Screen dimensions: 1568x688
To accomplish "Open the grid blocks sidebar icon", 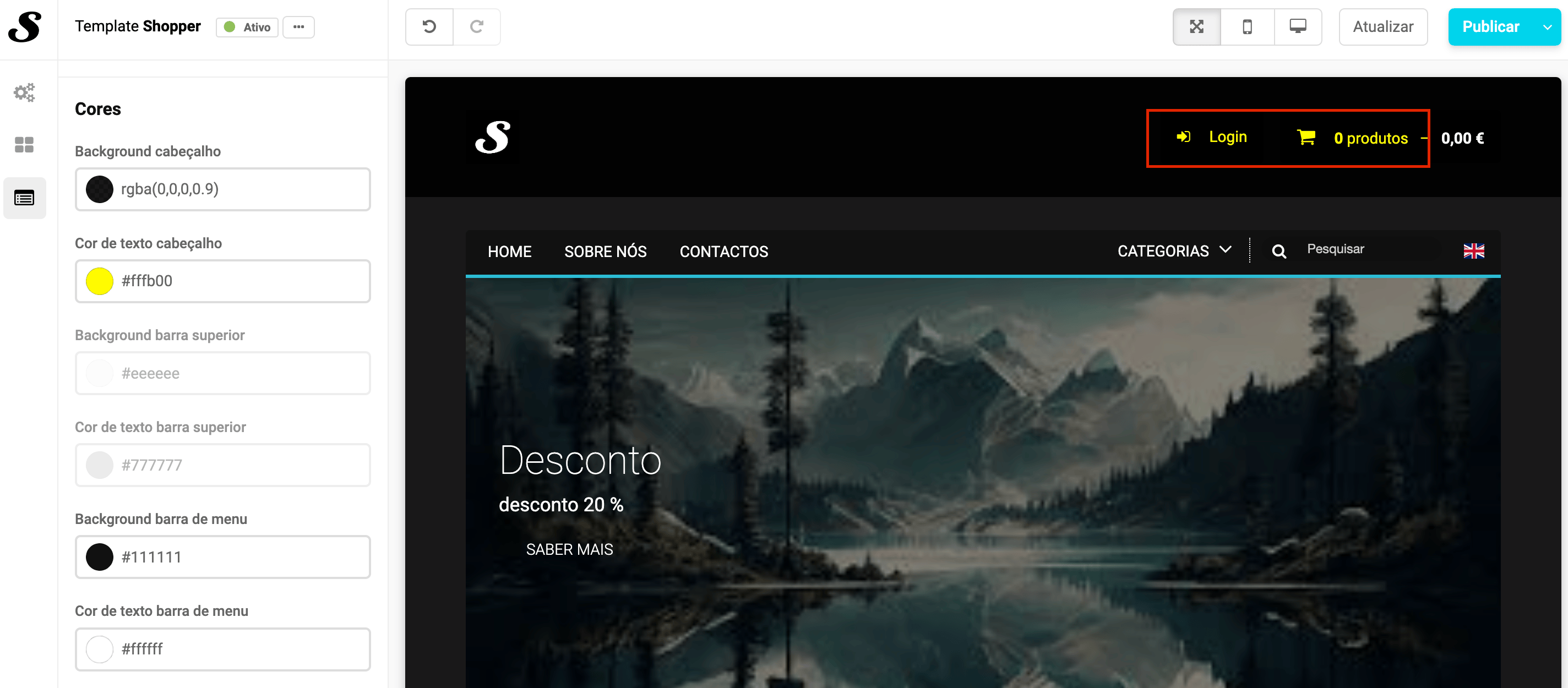I will pos(24,145).
